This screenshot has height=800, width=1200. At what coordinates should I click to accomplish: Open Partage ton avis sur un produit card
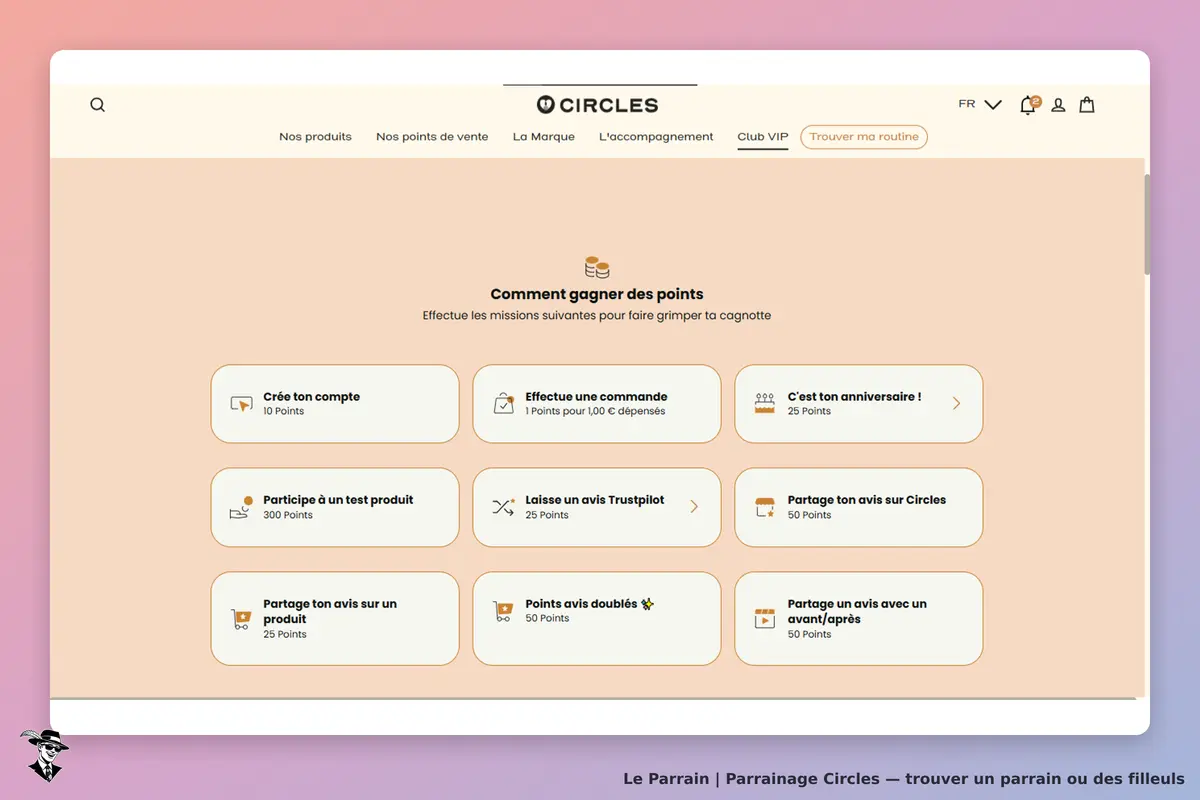(x=335, y=618)
